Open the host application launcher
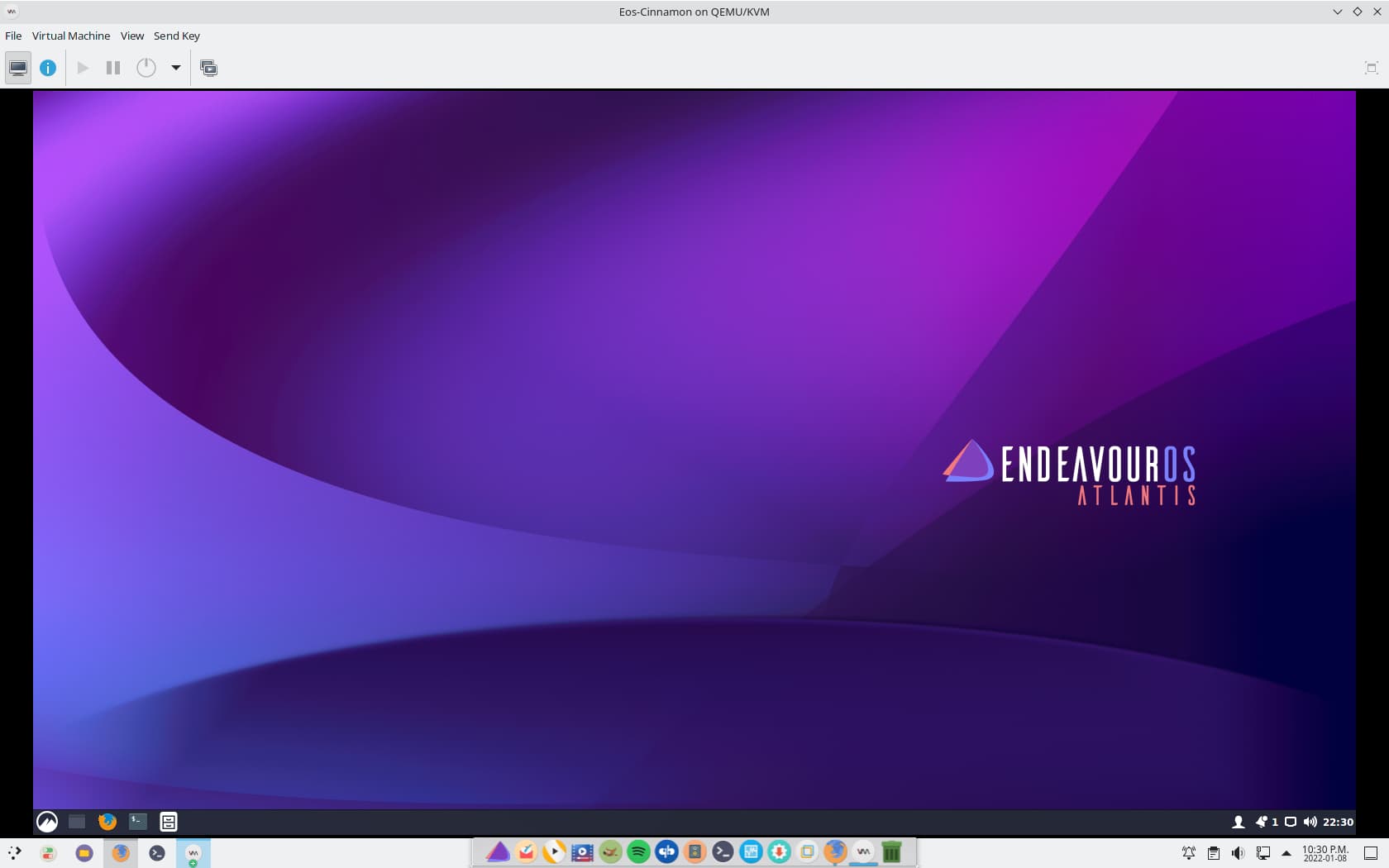Viewport: 1389px width, 868px height. click(x=14, y=853)
